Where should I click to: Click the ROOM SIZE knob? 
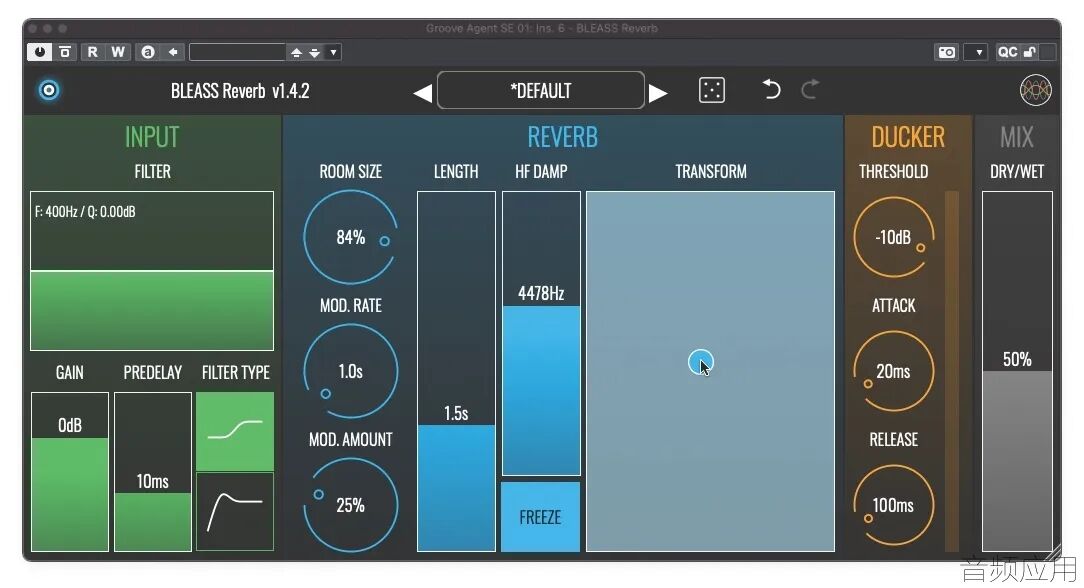pyautogui.click(x=351, y=237)
